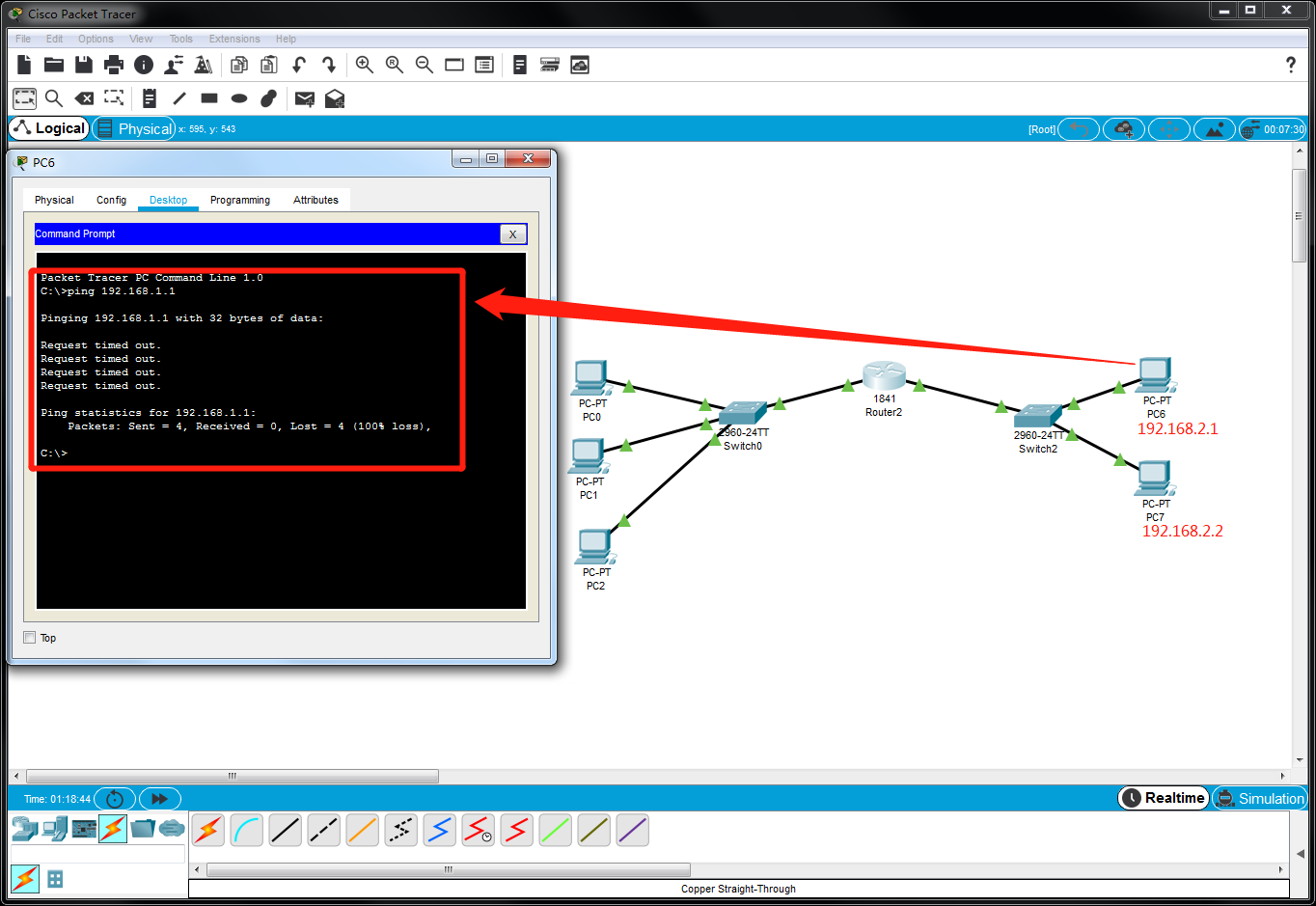Click Fast Forward Time button
This screenshot has height=906, width=1316.
click(x=160, y=799)
